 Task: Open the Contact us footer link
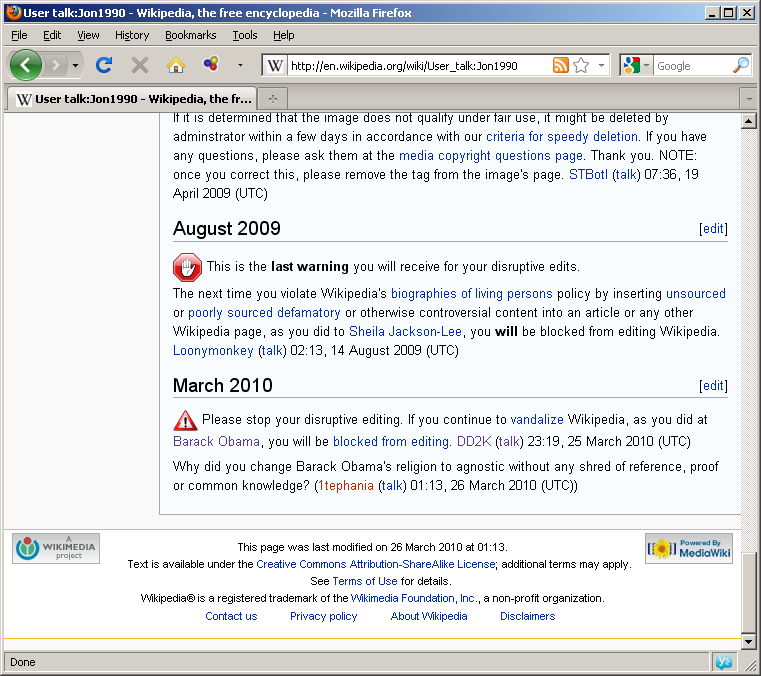pyautogui.click(x=231, y=616)
